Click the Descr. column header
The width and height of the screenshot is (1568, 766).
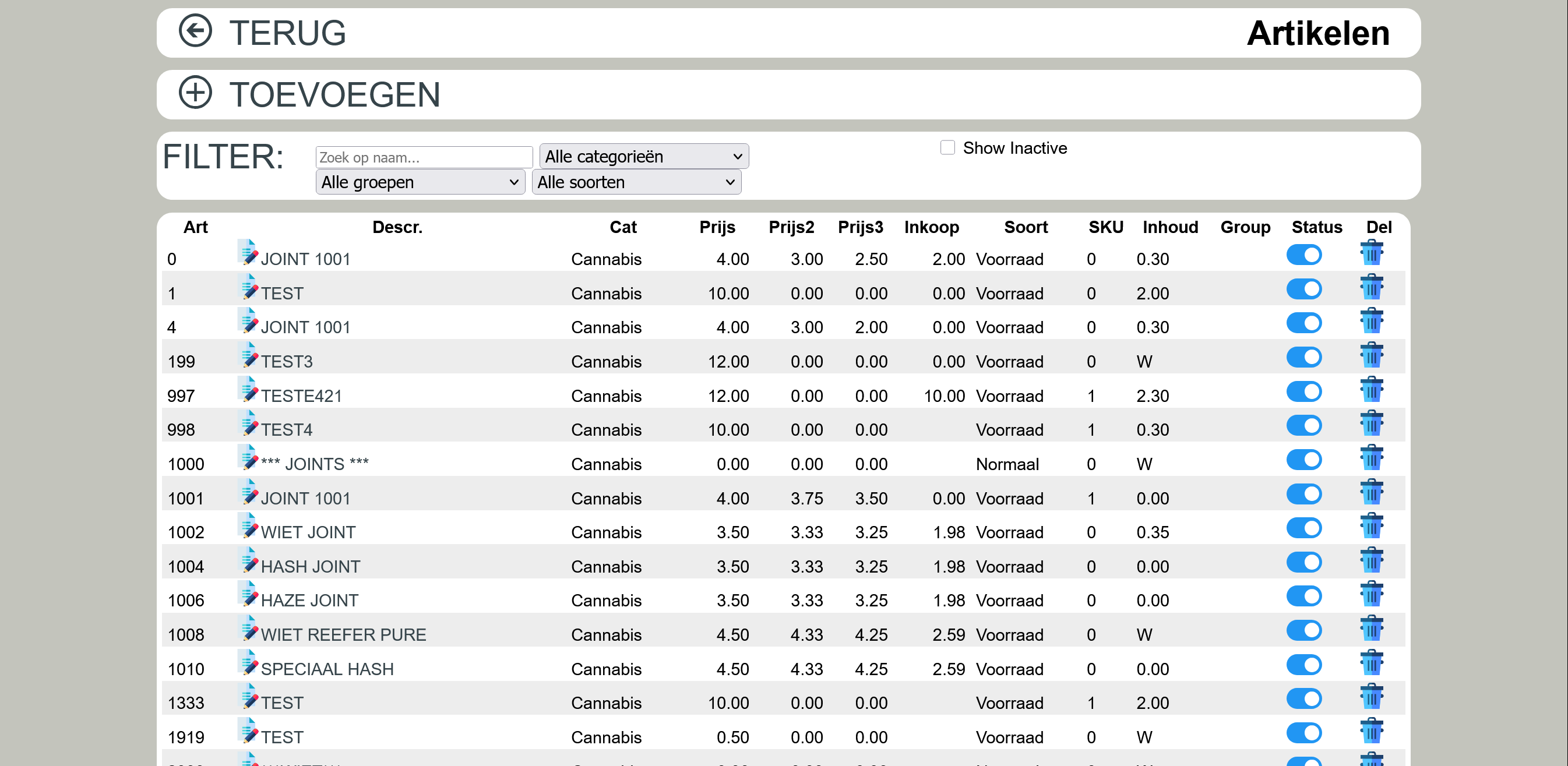click(x=397, y=227)
